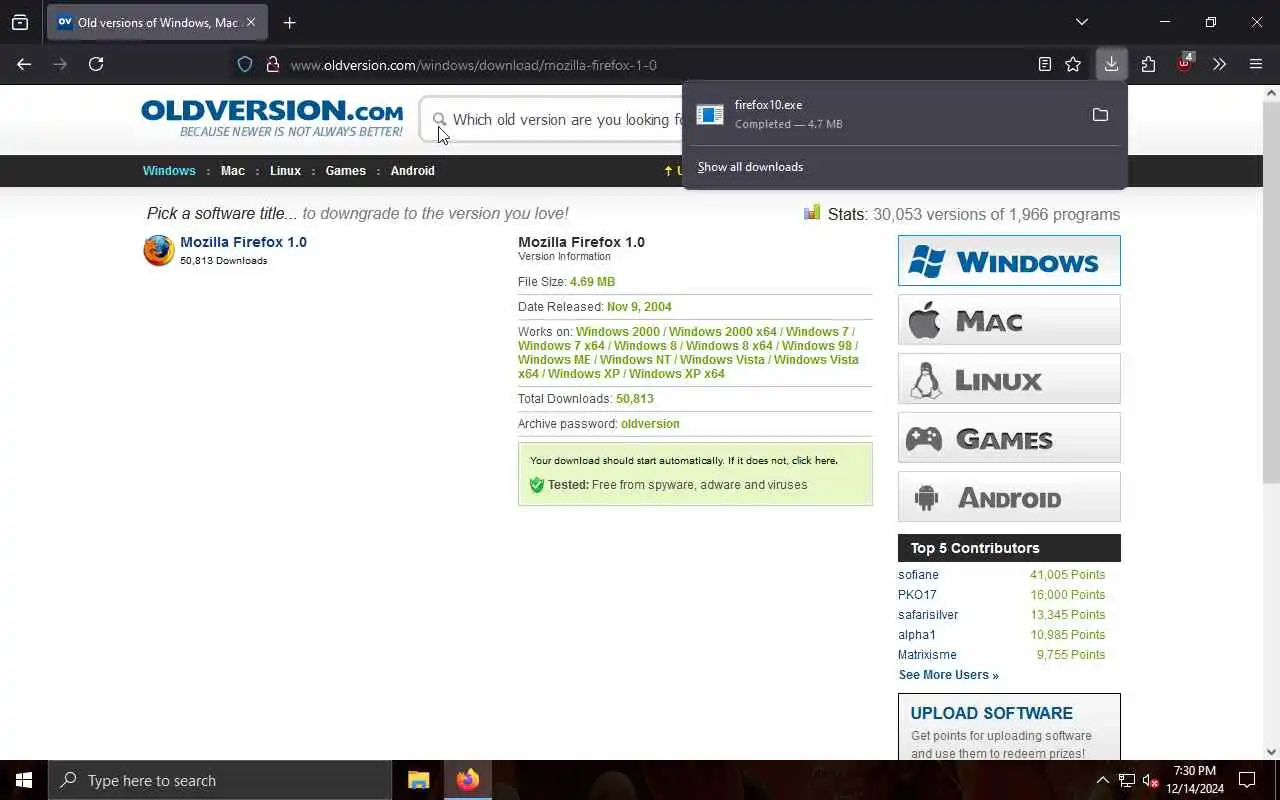Reload the current page
1280x800 pixels.
click(96, 64)
